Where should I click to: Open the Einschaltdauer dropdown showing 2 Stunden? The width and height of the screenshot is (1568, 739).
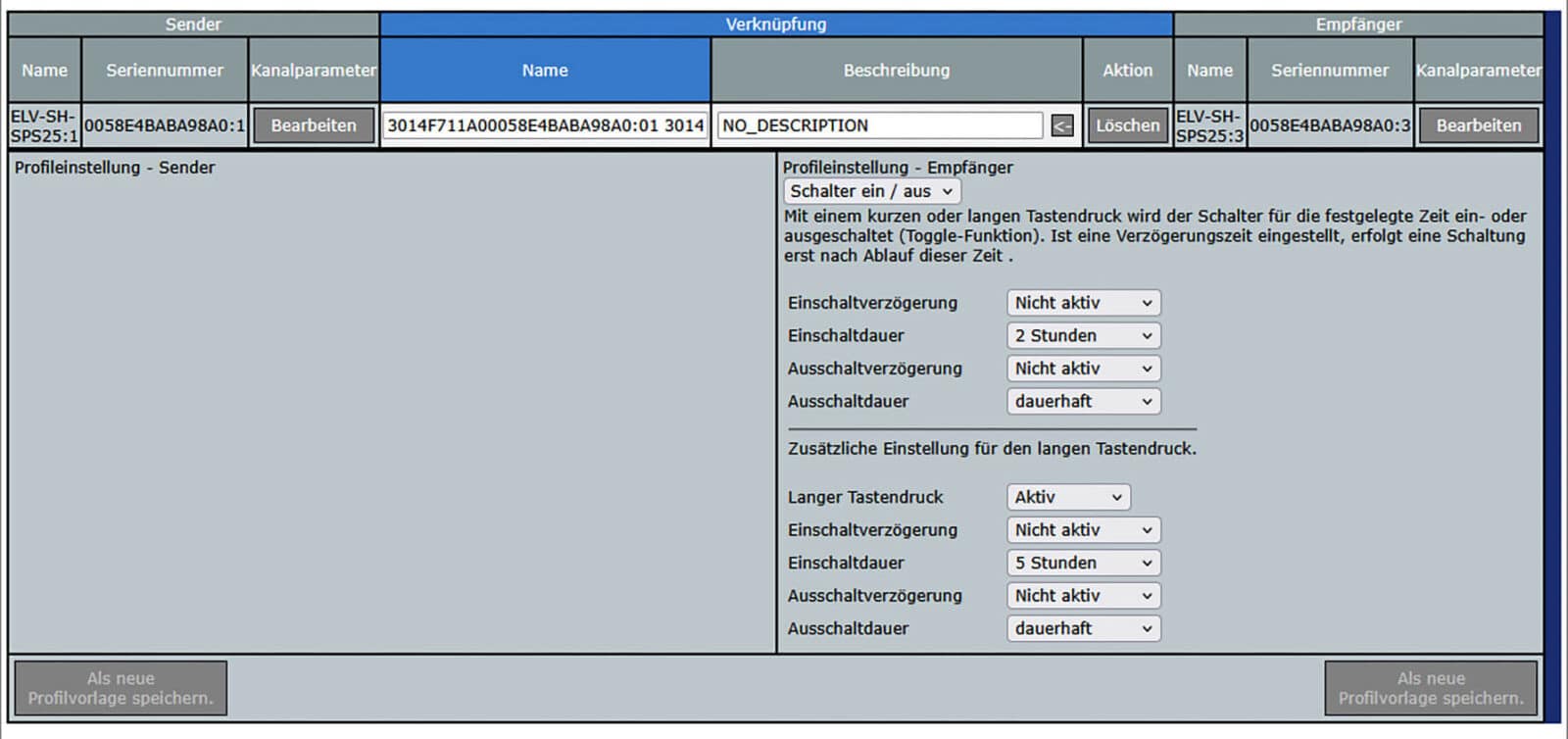click(1083, 335)
